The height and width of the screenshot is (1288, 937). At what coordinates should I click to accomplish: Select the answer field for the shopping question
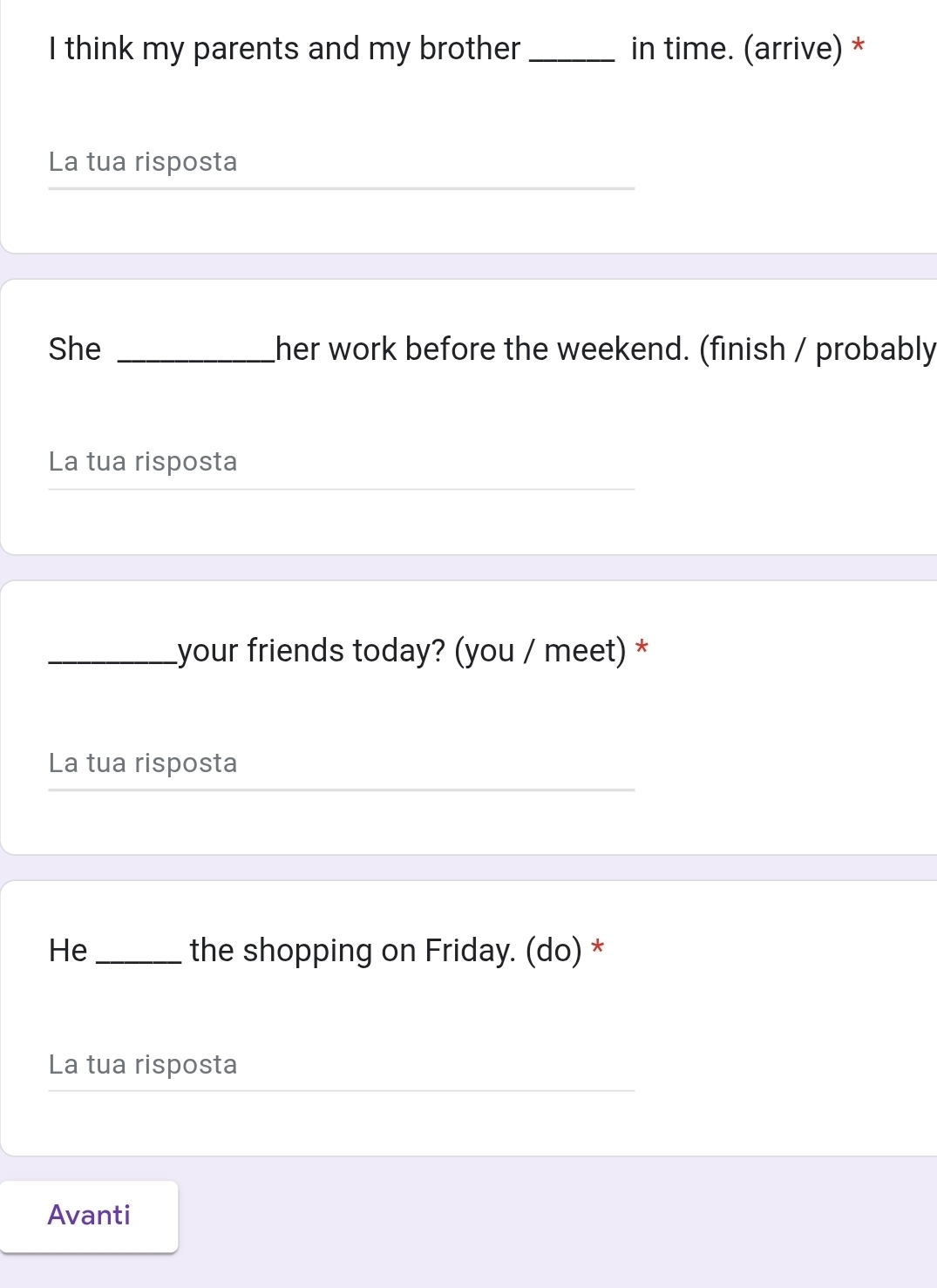[x=341, y=1065]
